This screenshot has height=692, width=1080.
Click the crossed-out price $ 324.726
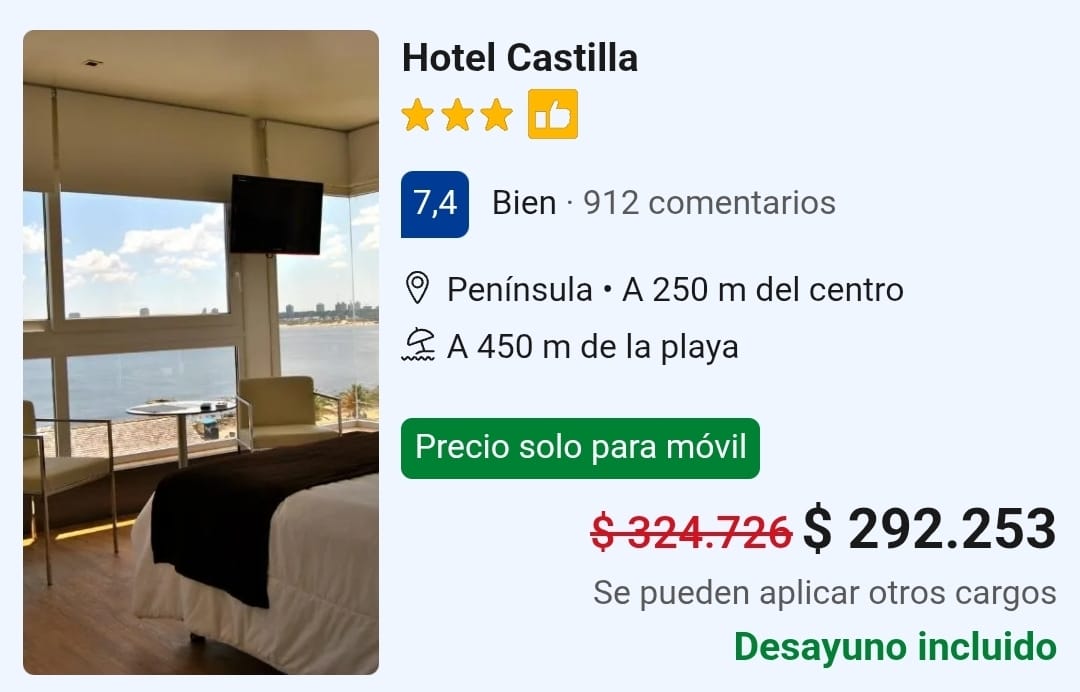pyautogui.click(x=692, y=532)
